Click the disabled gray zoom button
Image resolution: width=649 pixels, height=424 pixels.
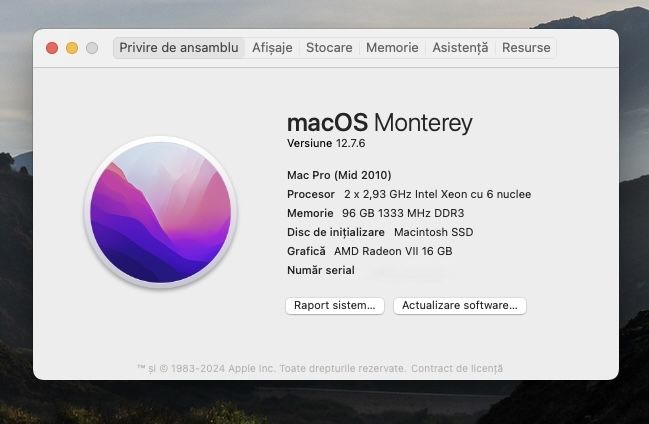[92, 48]
